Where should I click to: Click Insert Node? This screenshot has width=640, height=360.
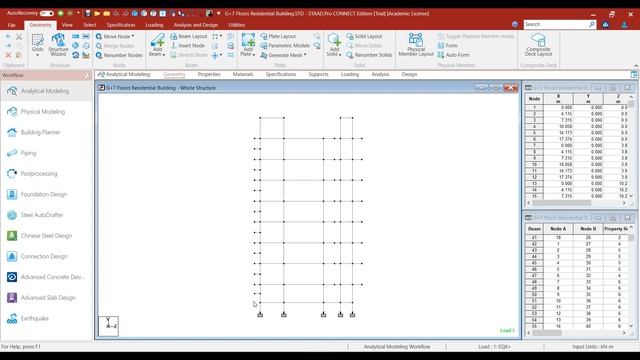(187, 46)
